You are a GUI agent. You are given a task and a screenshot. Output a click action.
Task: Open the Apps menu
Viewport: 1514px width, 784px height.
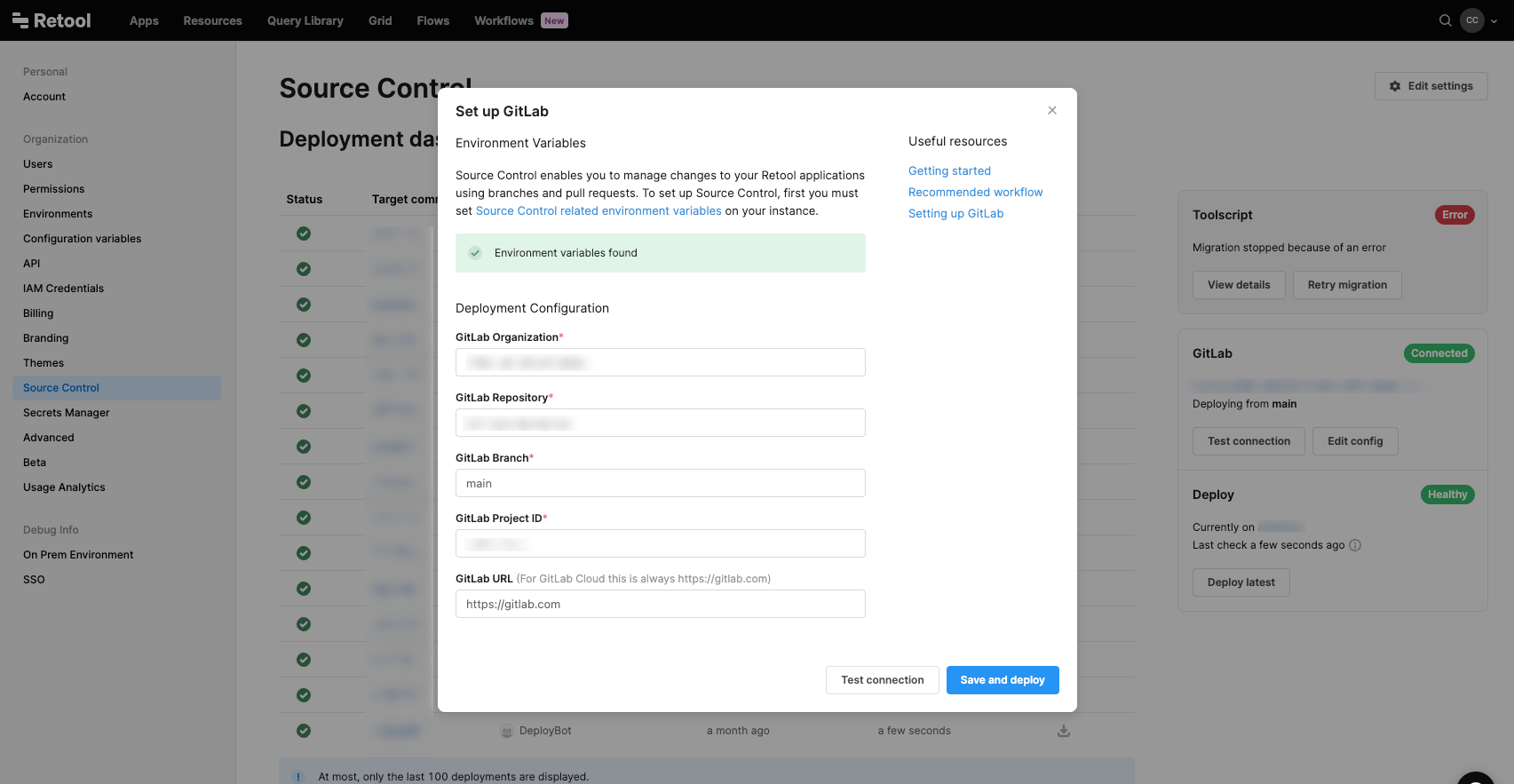144,20
